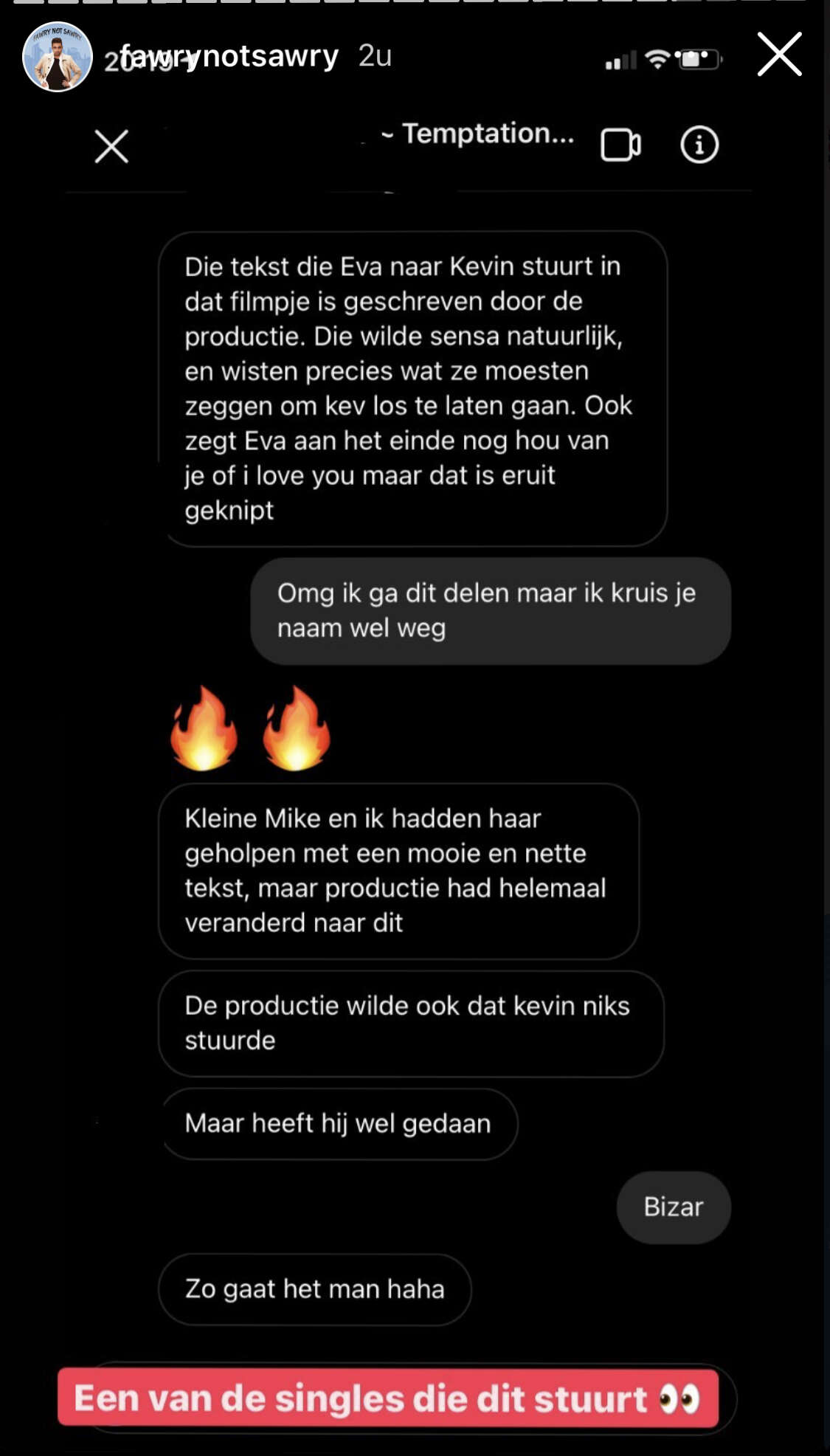Tap the fawrynotsawry username

point(229,55)
